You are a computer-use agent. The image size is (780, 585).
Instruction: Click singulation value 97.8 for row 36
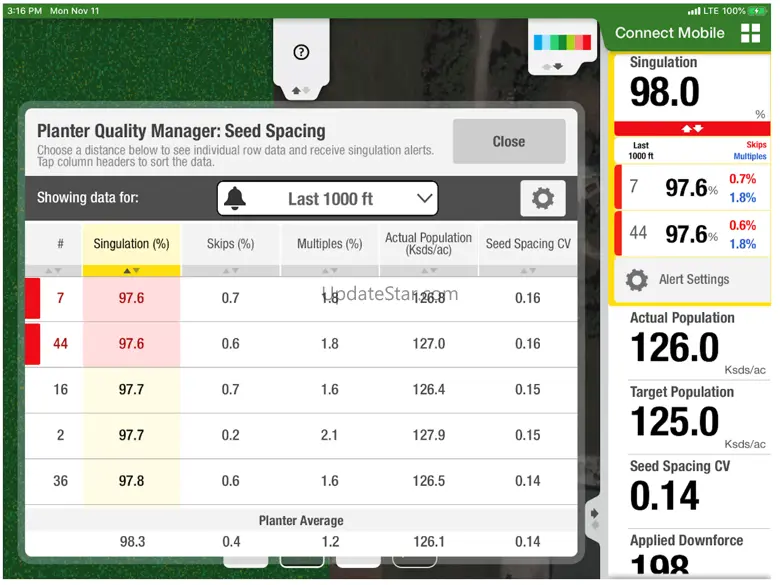tap(131, 481)
